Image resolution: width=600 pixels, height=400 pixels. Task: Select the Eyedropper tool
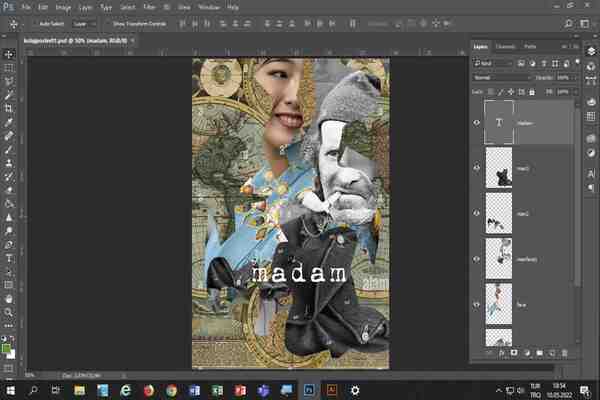pyautogui.click(x=9, y=121)
